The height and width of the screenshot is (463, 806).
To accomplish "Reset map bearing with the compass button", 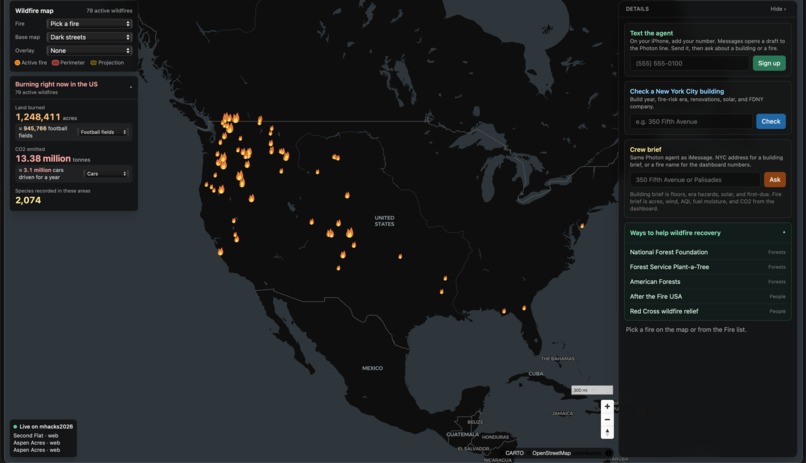I will 607,433.
